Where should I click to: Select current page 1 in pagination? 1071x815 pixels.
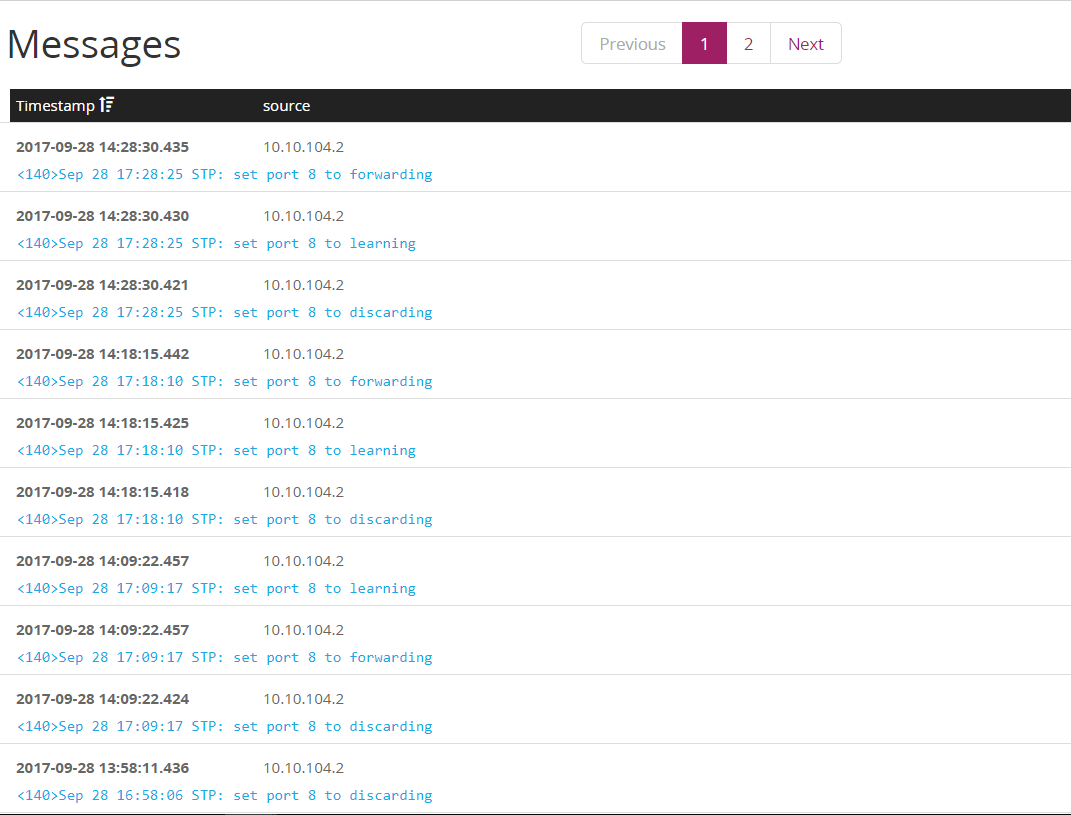[704, 44]
